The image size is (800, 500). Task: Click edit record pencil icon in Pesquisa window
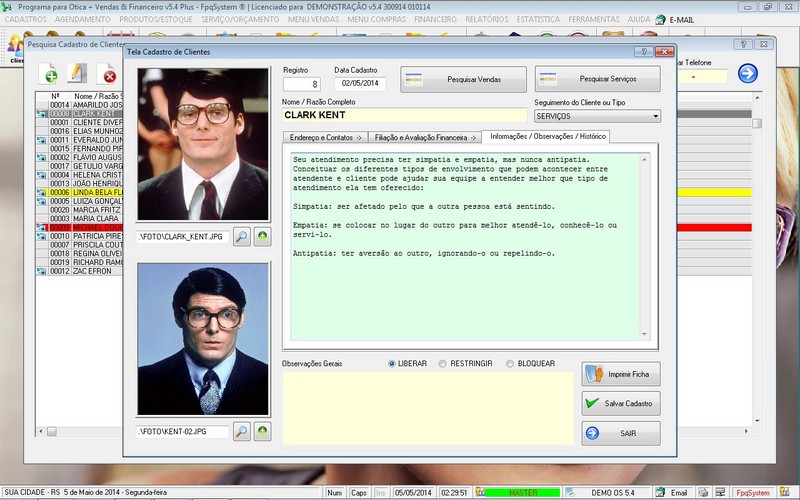click(77, 74)
